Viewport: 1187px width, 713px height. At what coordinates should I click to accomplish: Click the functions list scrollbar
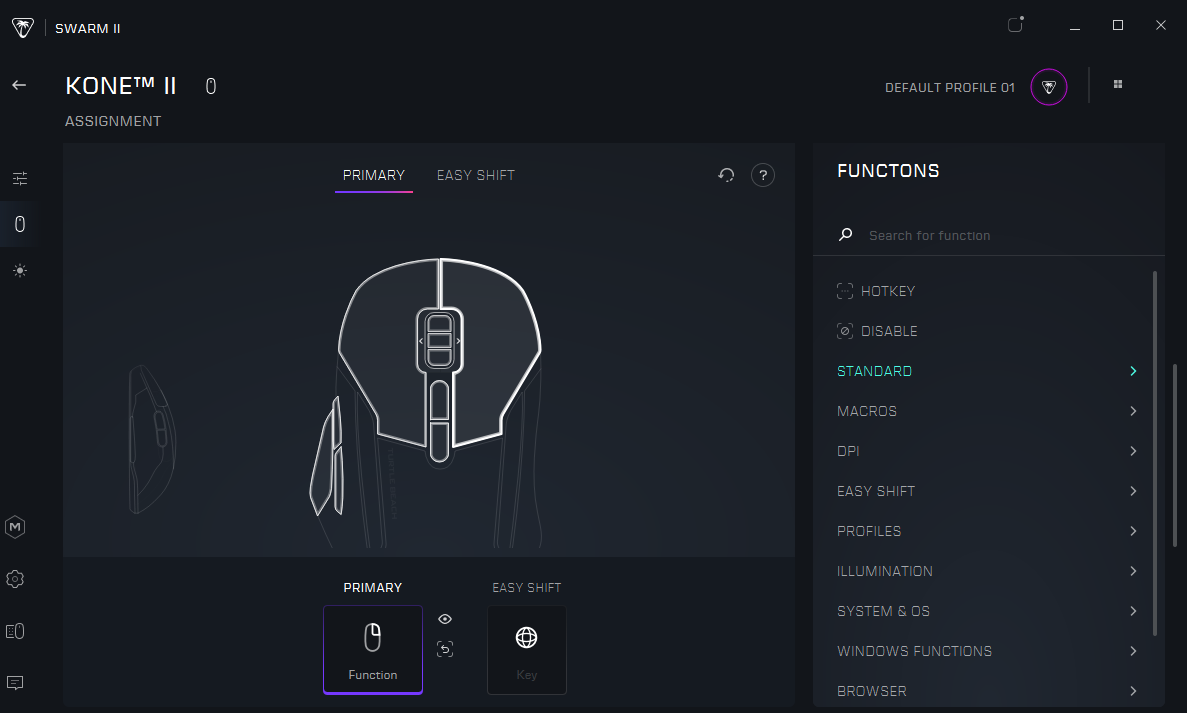[1154, 453]
